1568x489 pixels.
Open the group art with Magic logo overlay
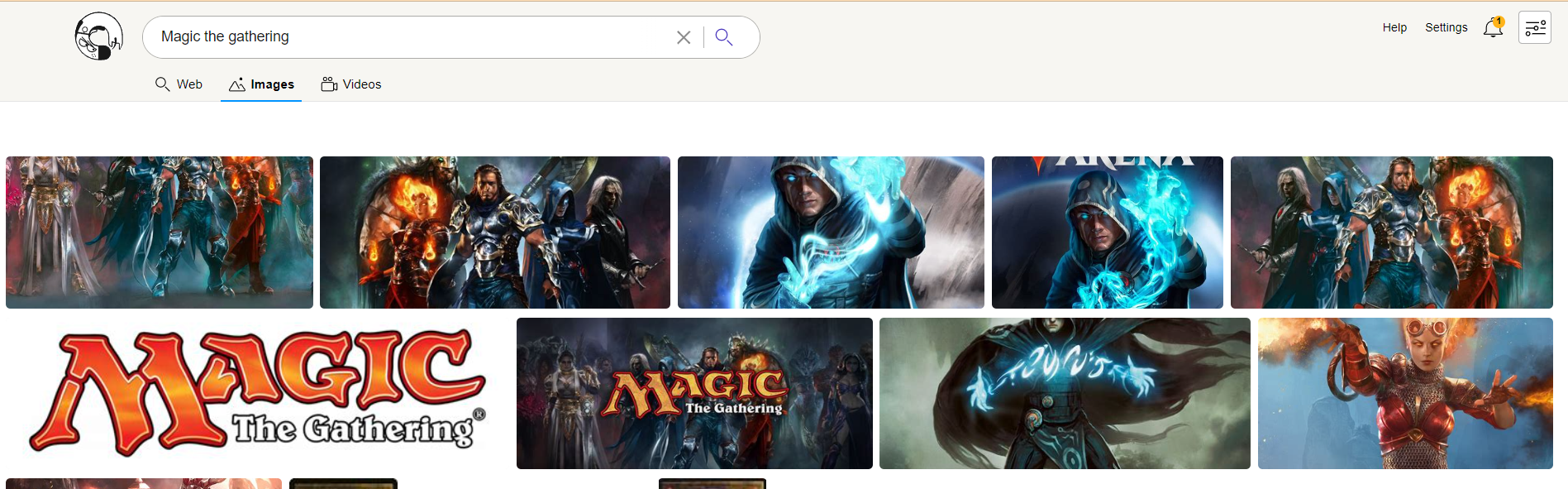click(694, 393)
